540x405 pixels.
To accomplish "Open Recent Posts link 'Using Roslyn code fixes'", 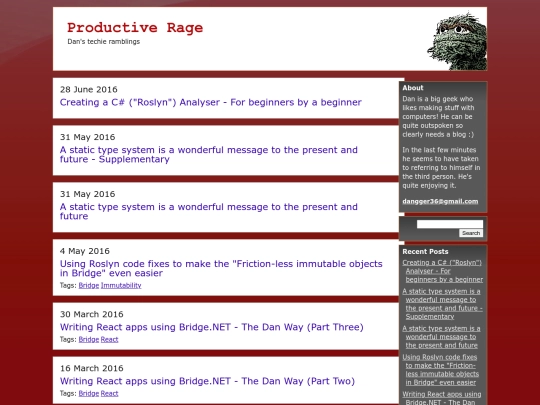I will pos(440,370).
